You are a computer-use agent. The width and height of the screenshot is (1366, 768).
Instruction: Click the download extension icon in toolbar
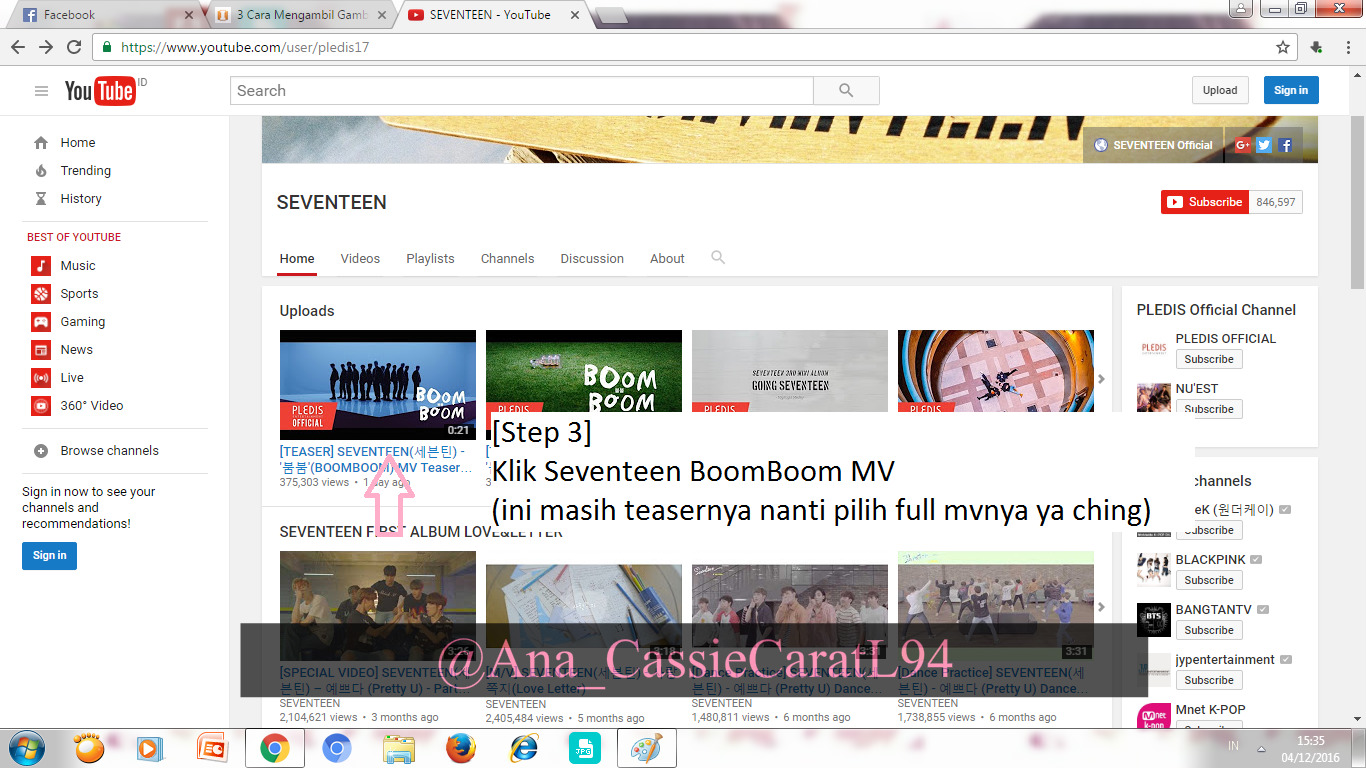tap(1317, 47)
